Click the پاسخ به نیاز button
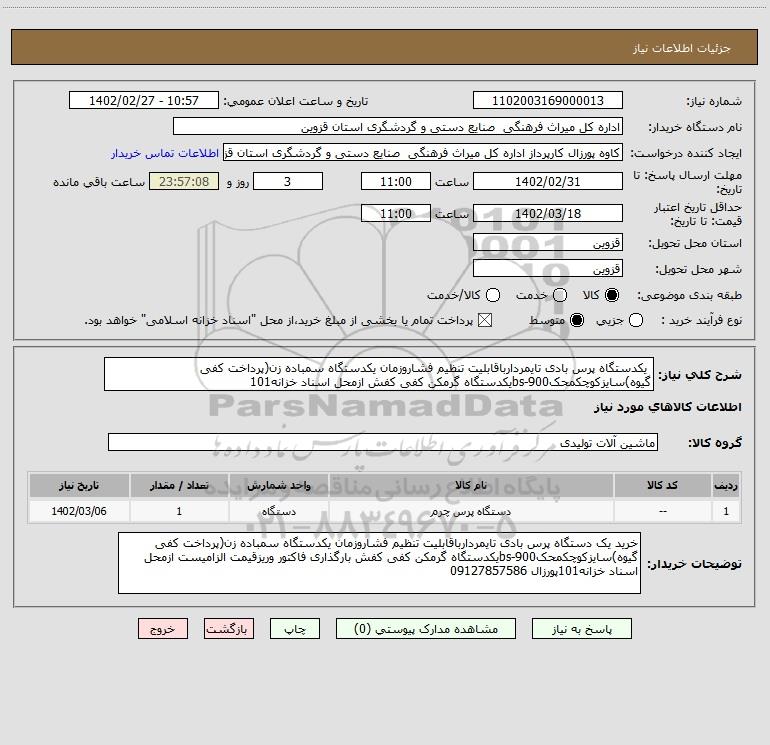 [582, 629]
